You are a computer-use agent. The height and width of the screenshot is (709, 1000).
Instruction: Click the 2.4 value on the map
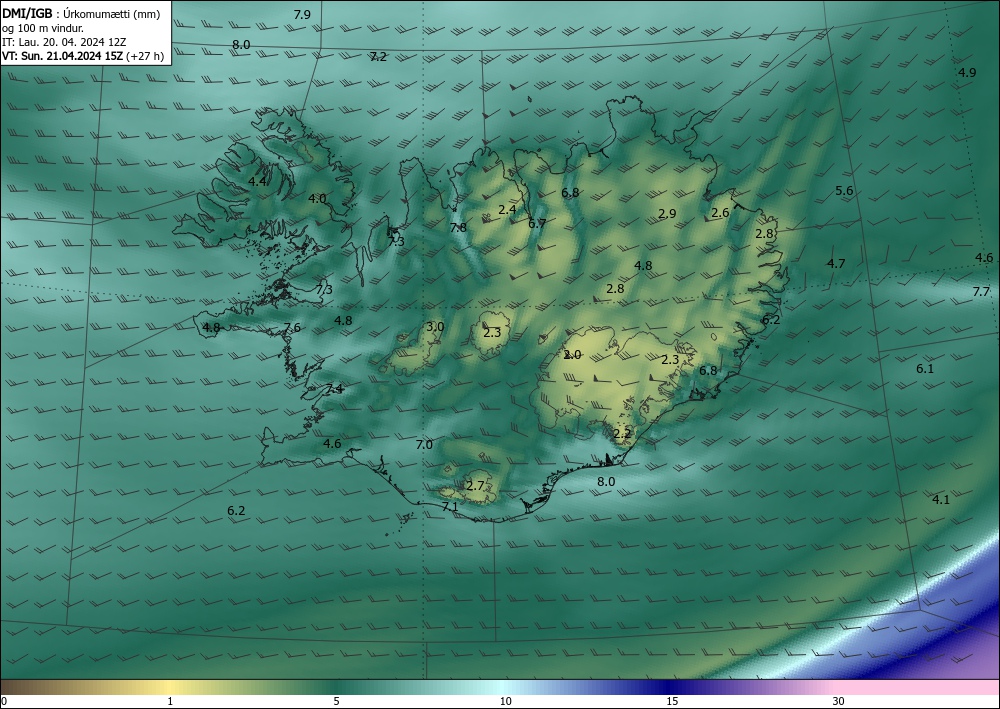coord(507,209)
